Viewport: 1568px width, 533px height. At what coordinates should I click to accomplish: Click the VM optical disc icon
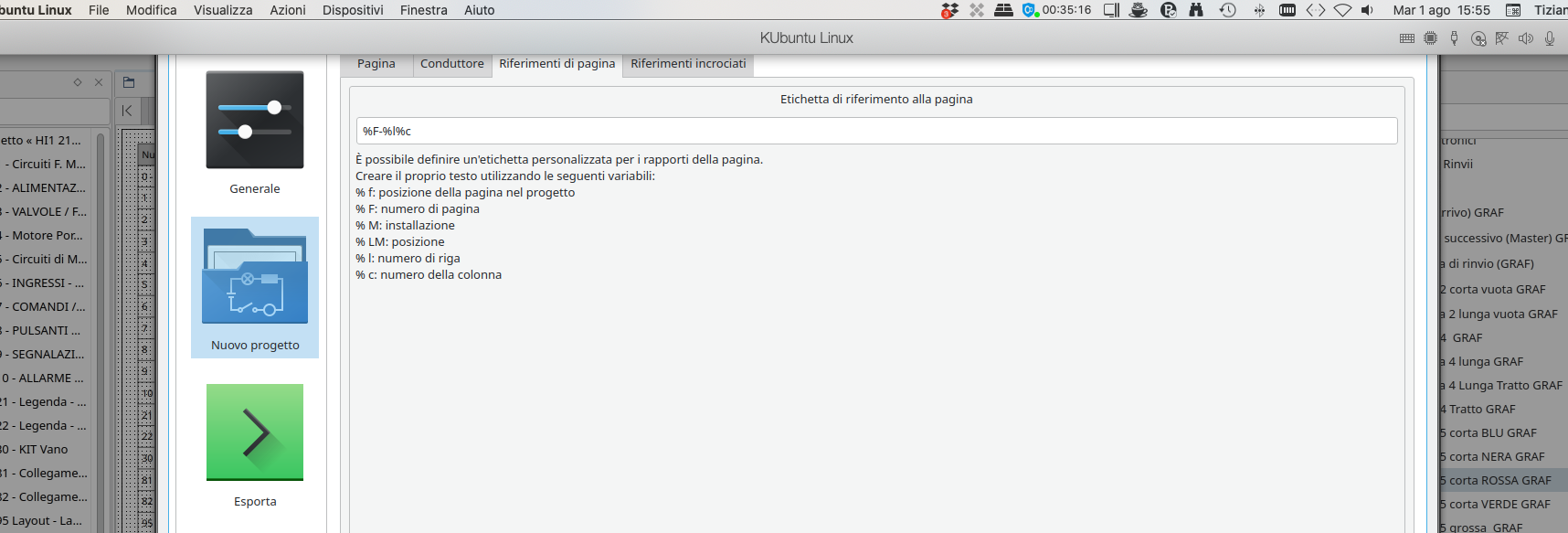[1478, 38]
